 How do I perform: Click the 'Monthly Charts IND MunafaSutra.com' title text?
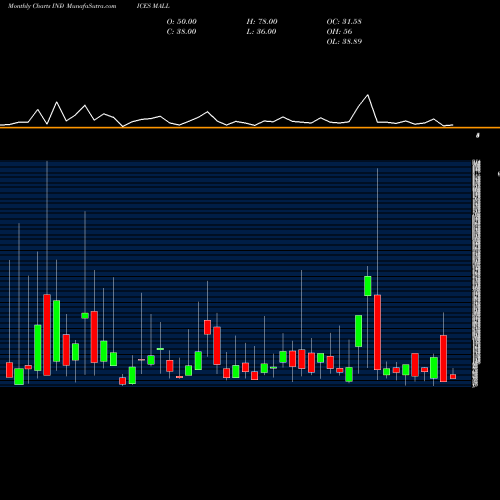(62, 6)
